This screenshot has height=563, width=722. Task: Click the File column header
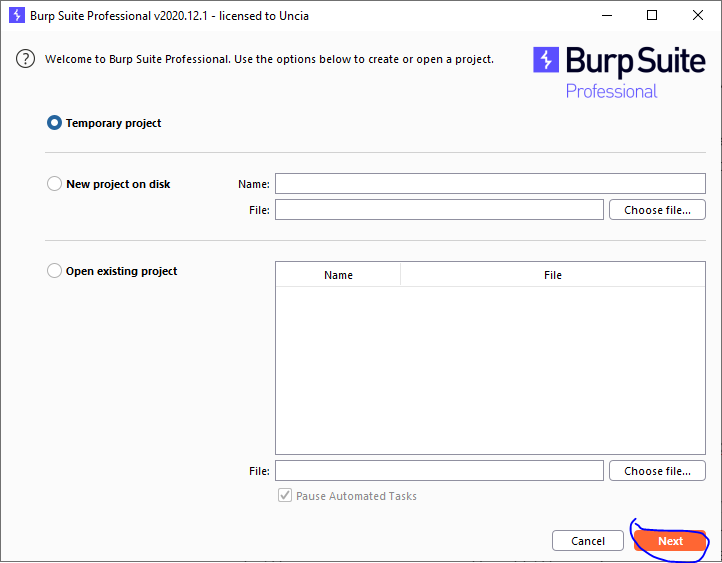tap(553, 275)
